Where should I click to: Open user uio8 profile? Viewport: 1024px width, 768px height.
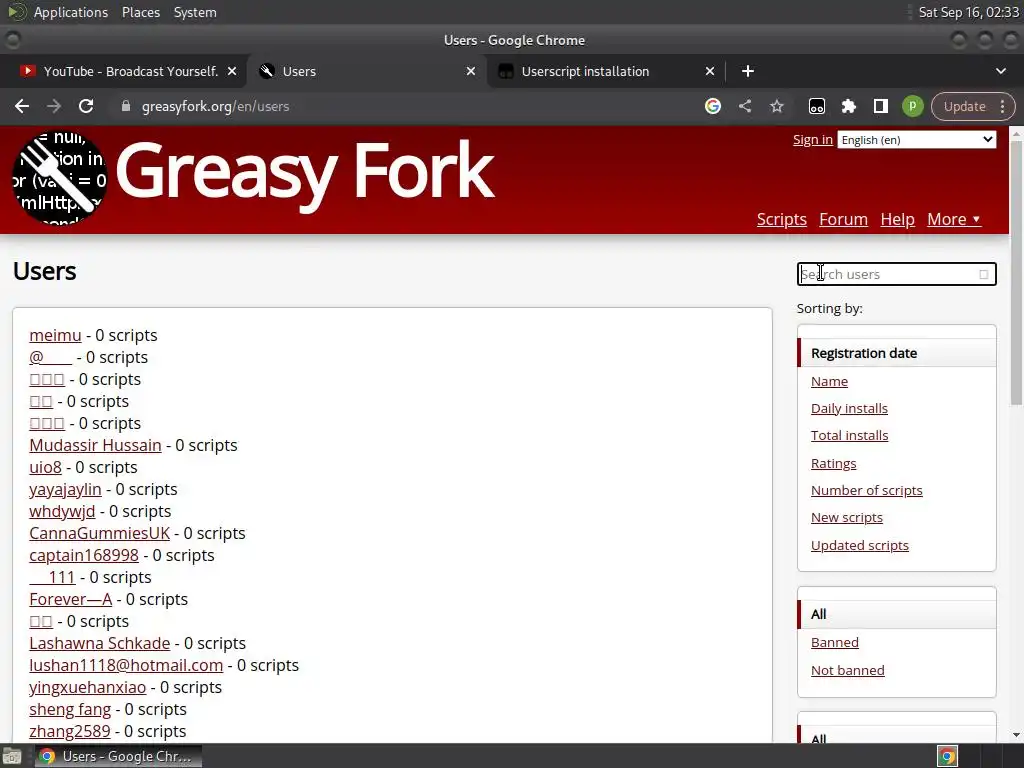pyautogui.click(x=45, y=468)
